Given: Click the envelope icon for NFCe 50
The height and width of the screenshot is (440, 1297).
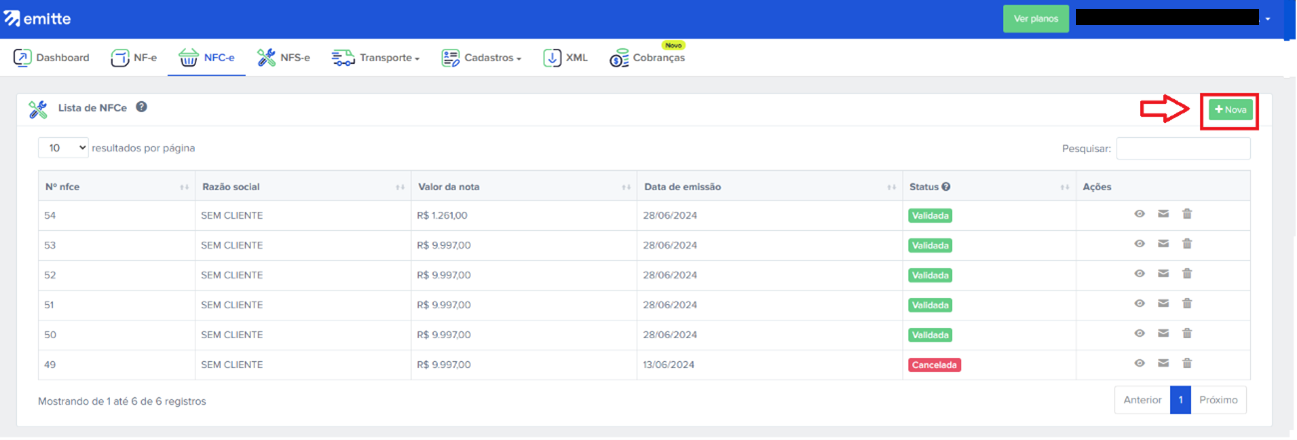Looking at the screenshot, I should [1163, 334].
